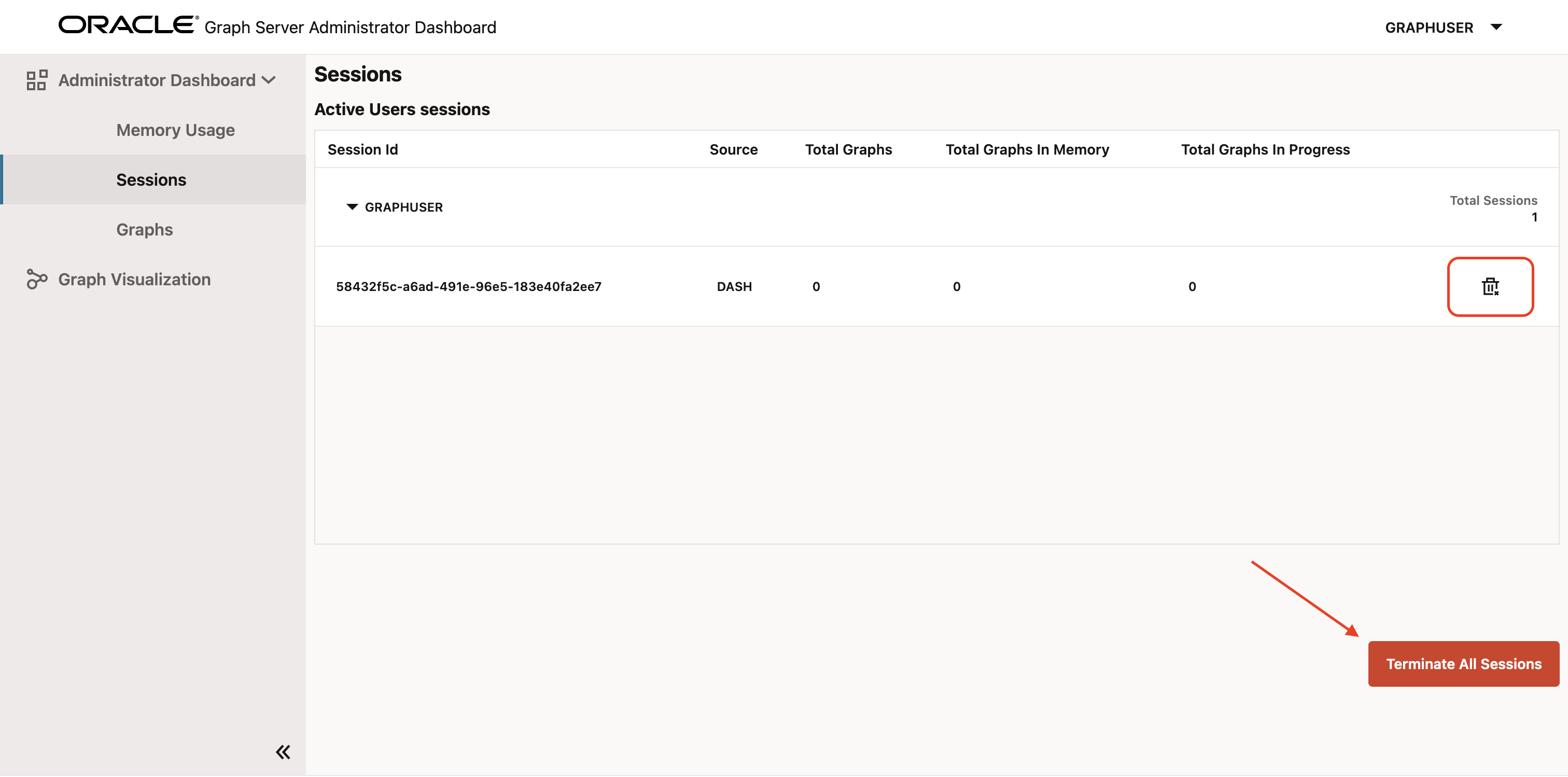Select the Graph Visualization icon in sidebar
1568x777 pixels.
coord(37,279)
